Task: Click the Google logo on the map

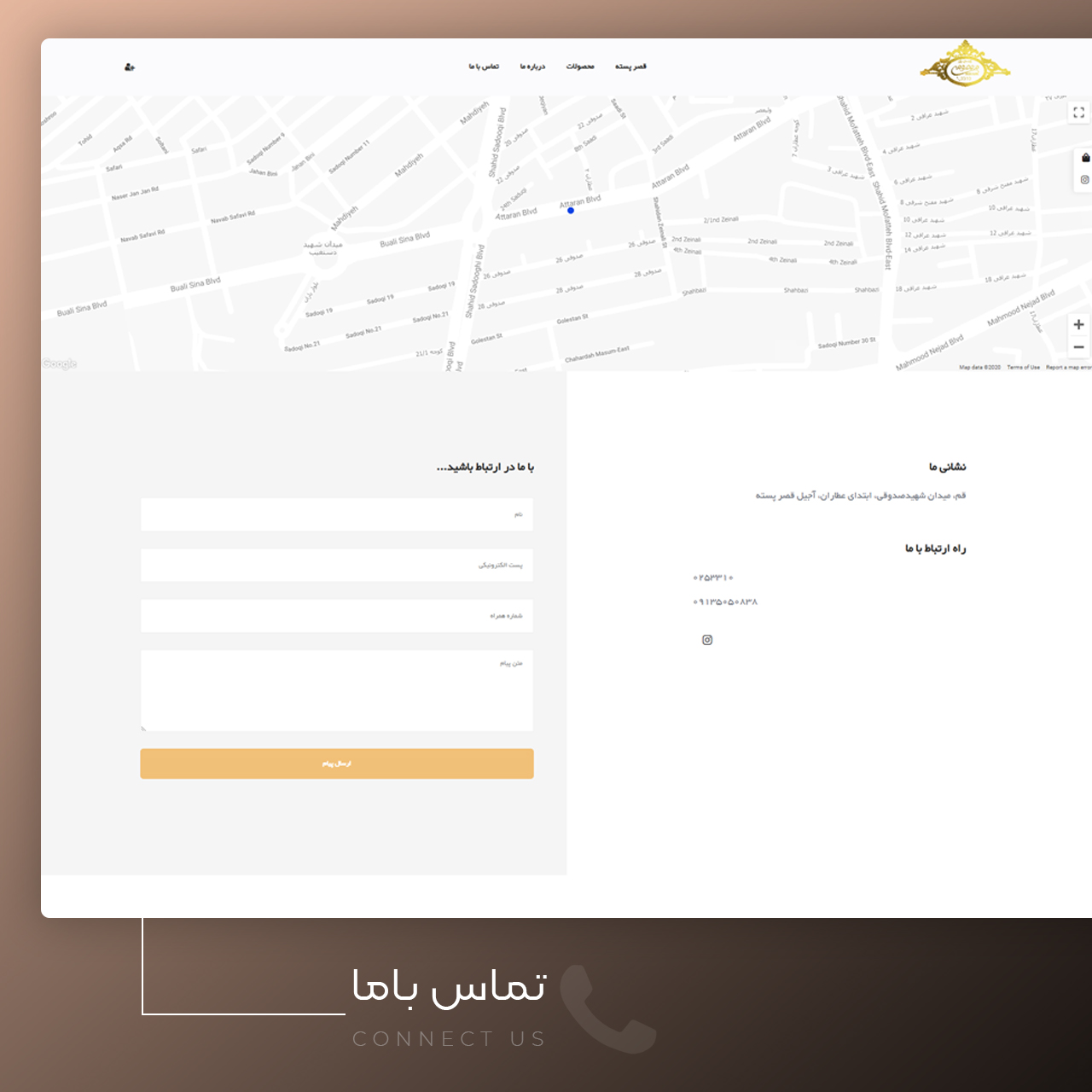Action: [60, 364]
